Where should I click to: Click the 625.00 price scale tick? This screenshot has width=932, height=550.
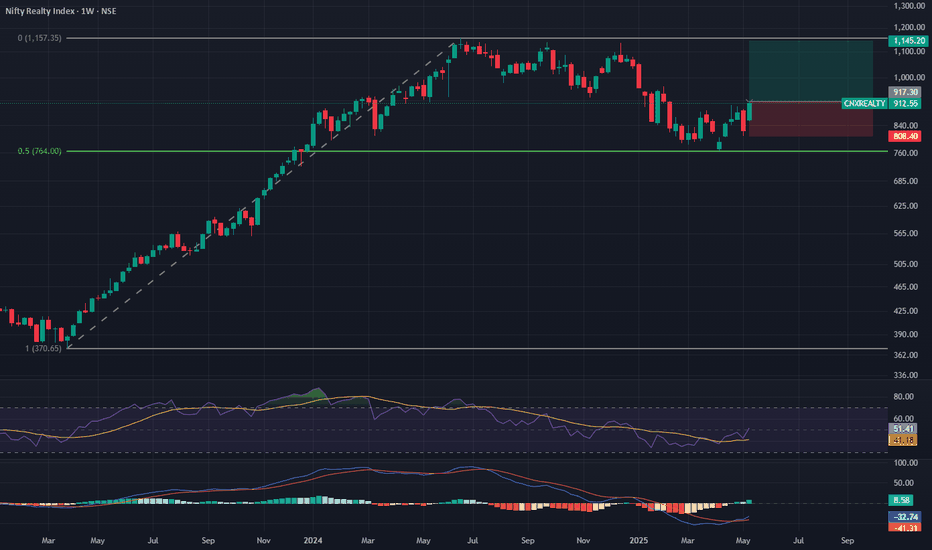coord(906,206)
